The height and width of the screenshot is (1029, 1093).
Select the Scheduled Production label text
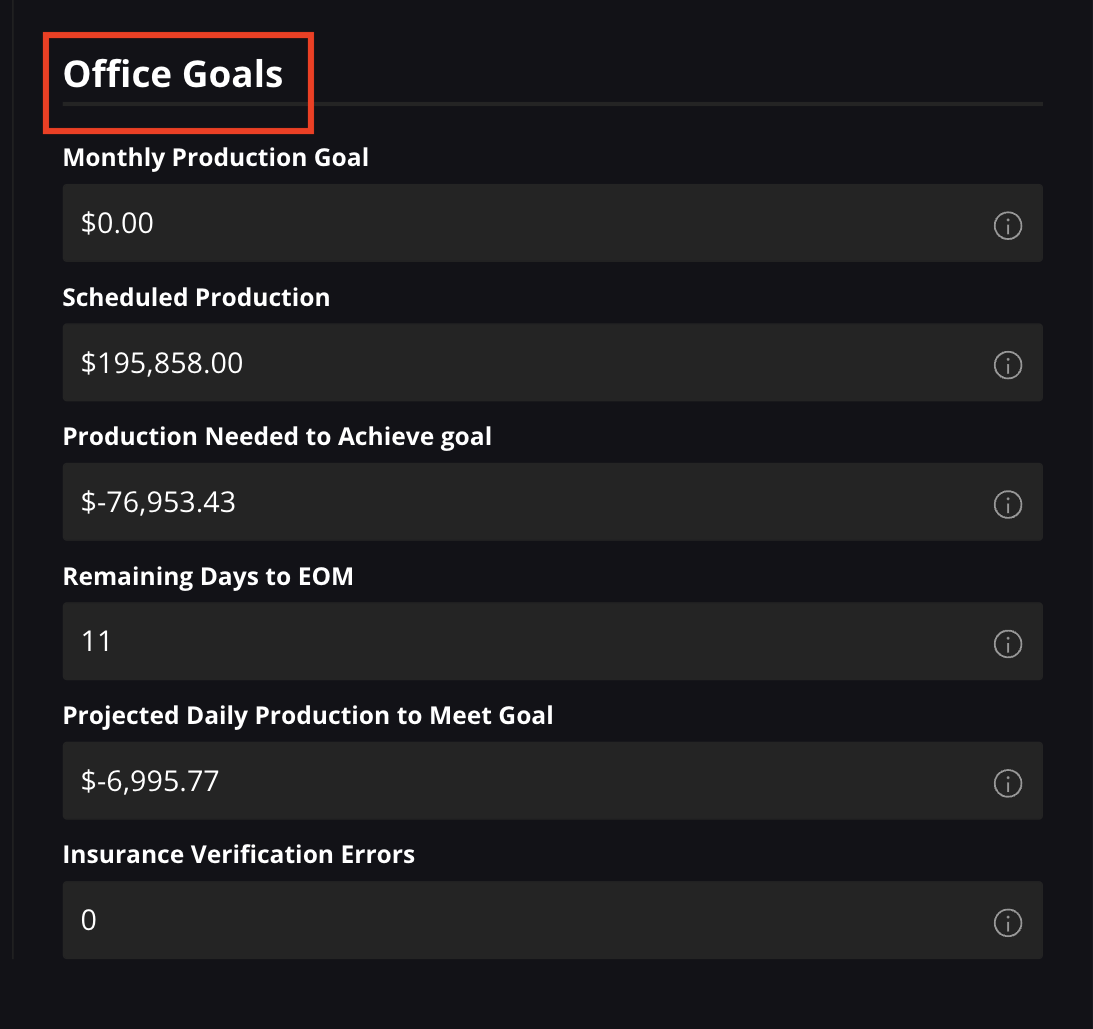(196, 297)
